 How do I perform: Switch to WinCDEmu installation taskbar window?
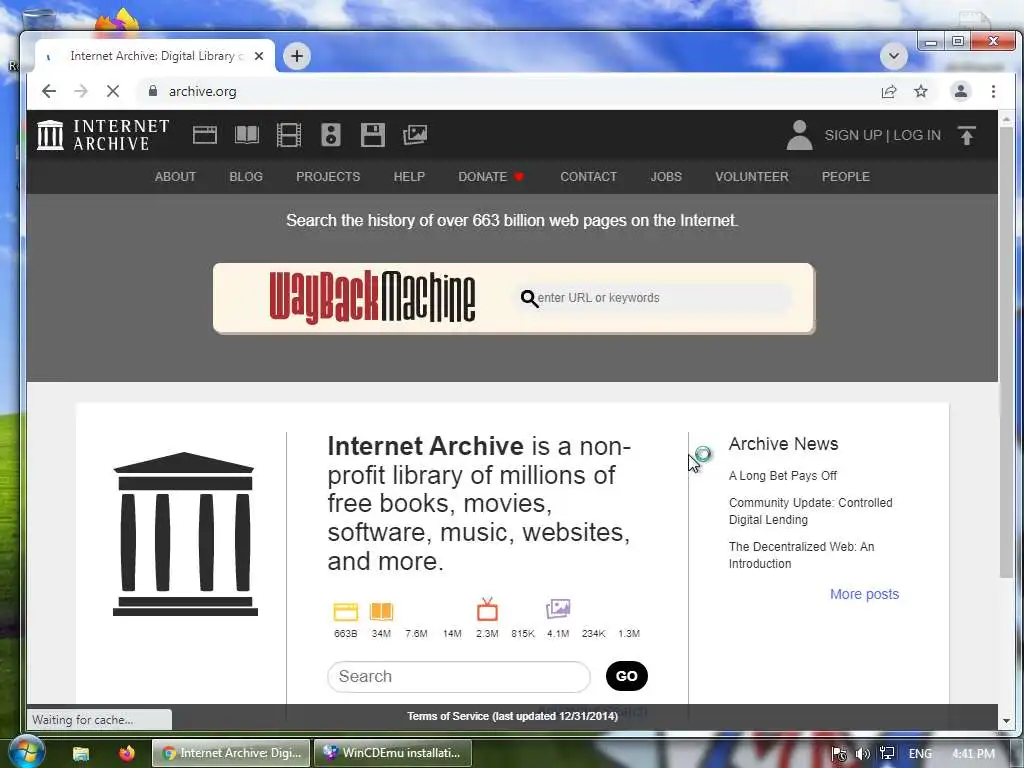(392, 753)
